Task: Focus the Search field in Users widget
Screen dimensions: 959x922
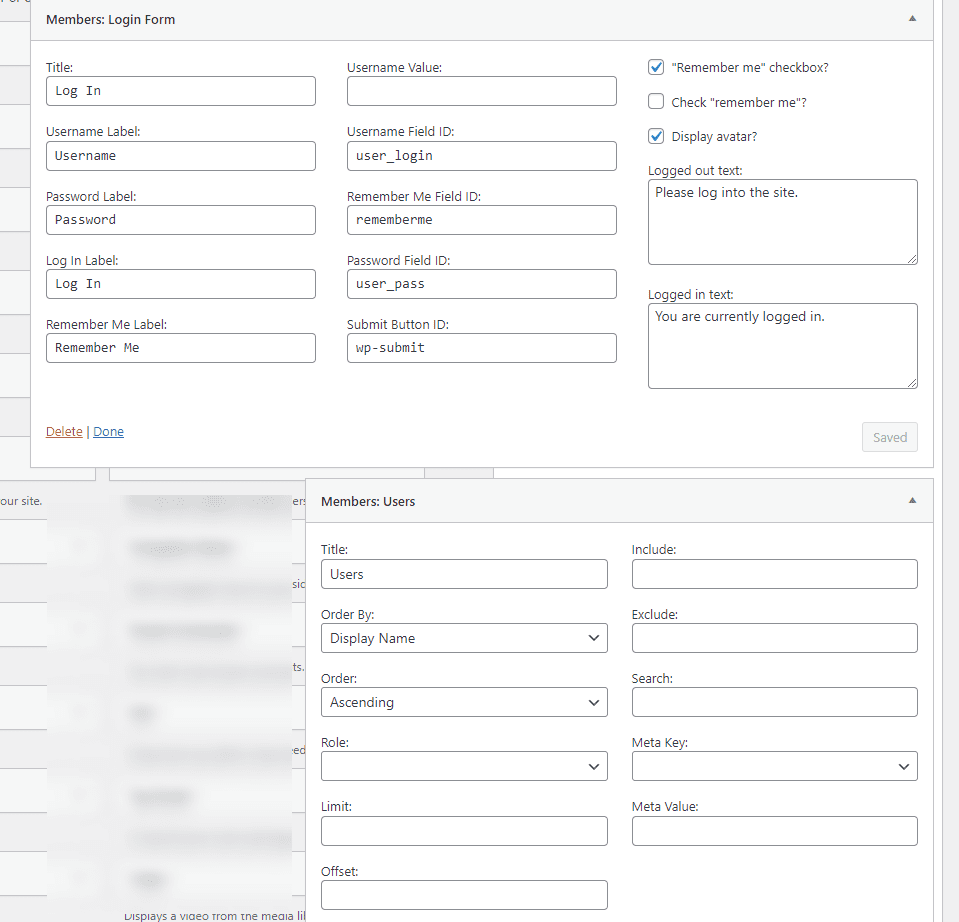Action: tap(774, 702)
